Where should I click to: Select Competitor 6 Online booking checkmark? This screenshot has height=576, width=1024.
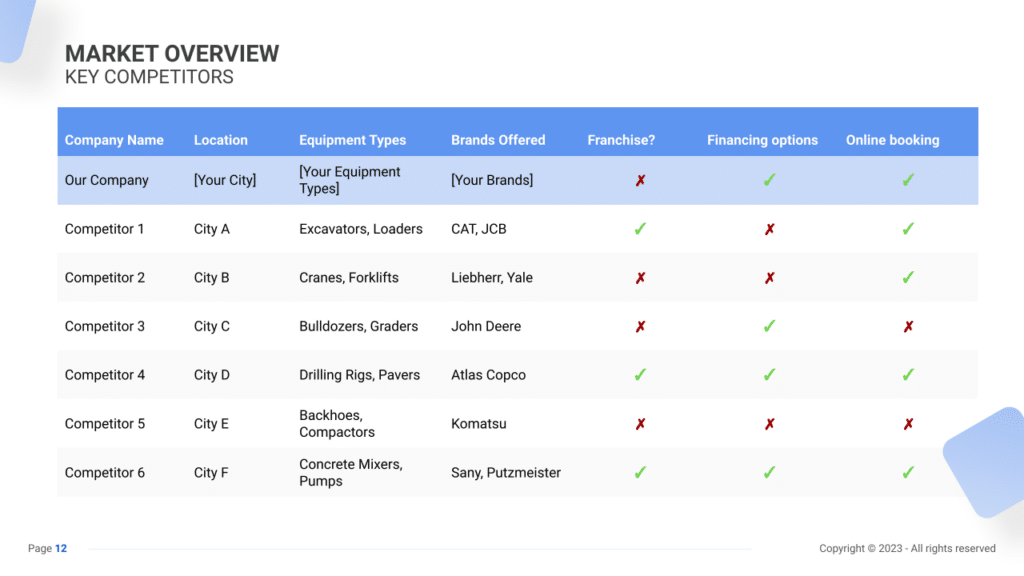tap(908, 472)
